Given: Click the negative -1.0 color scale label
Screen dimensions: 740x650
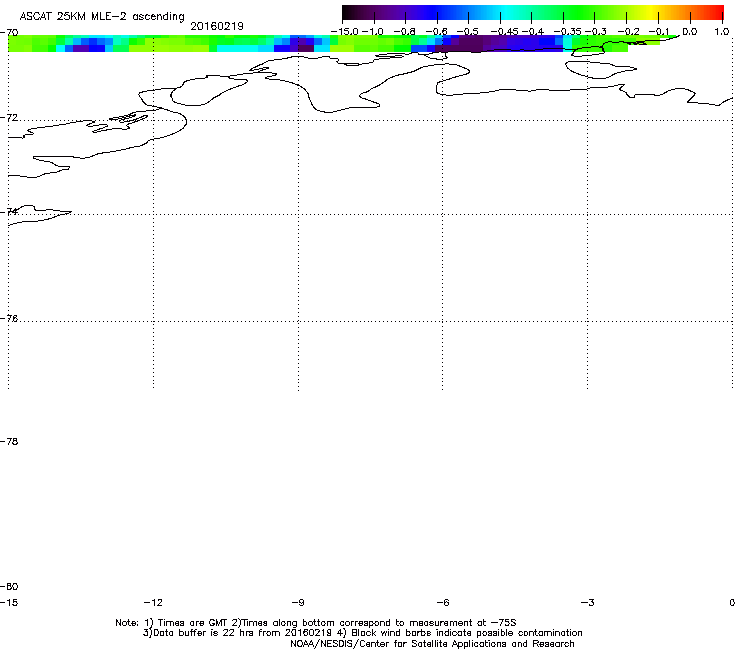Looking at the screenshot, I should [x=373, y=32].
